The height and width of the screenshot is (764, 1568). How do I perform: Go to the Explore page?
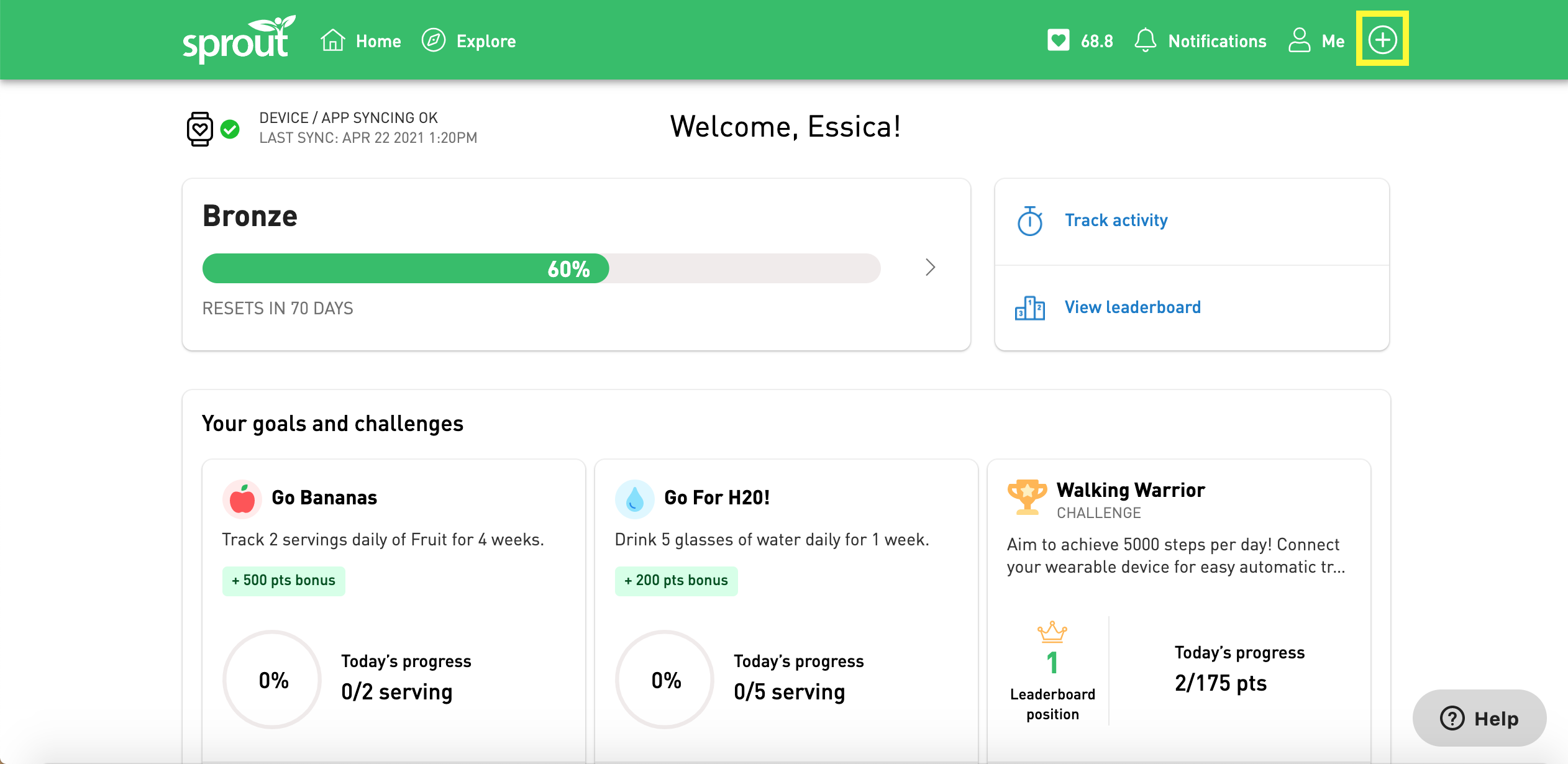click(486, 42)
